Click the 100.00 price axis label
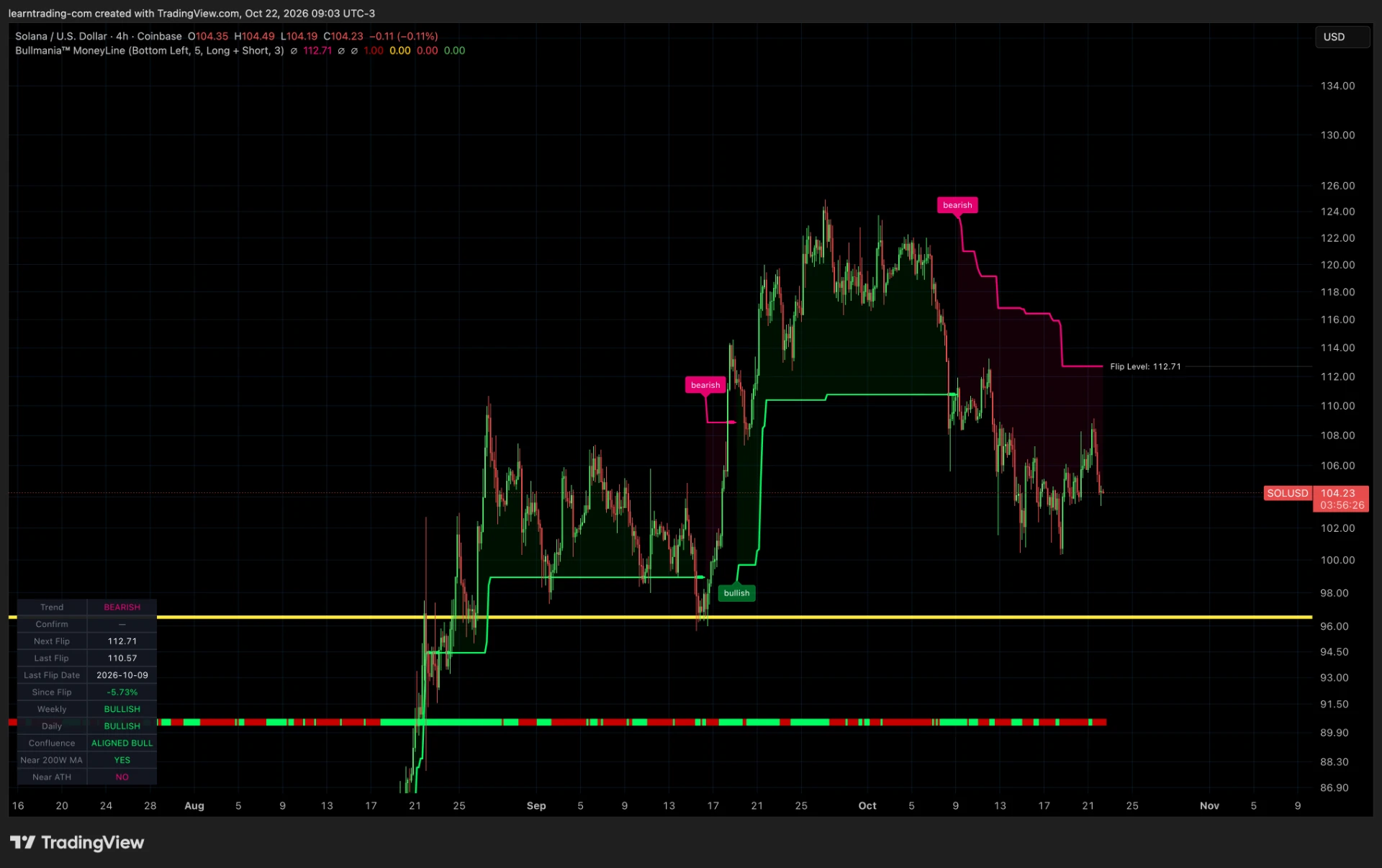 (x=1337, y=560)
